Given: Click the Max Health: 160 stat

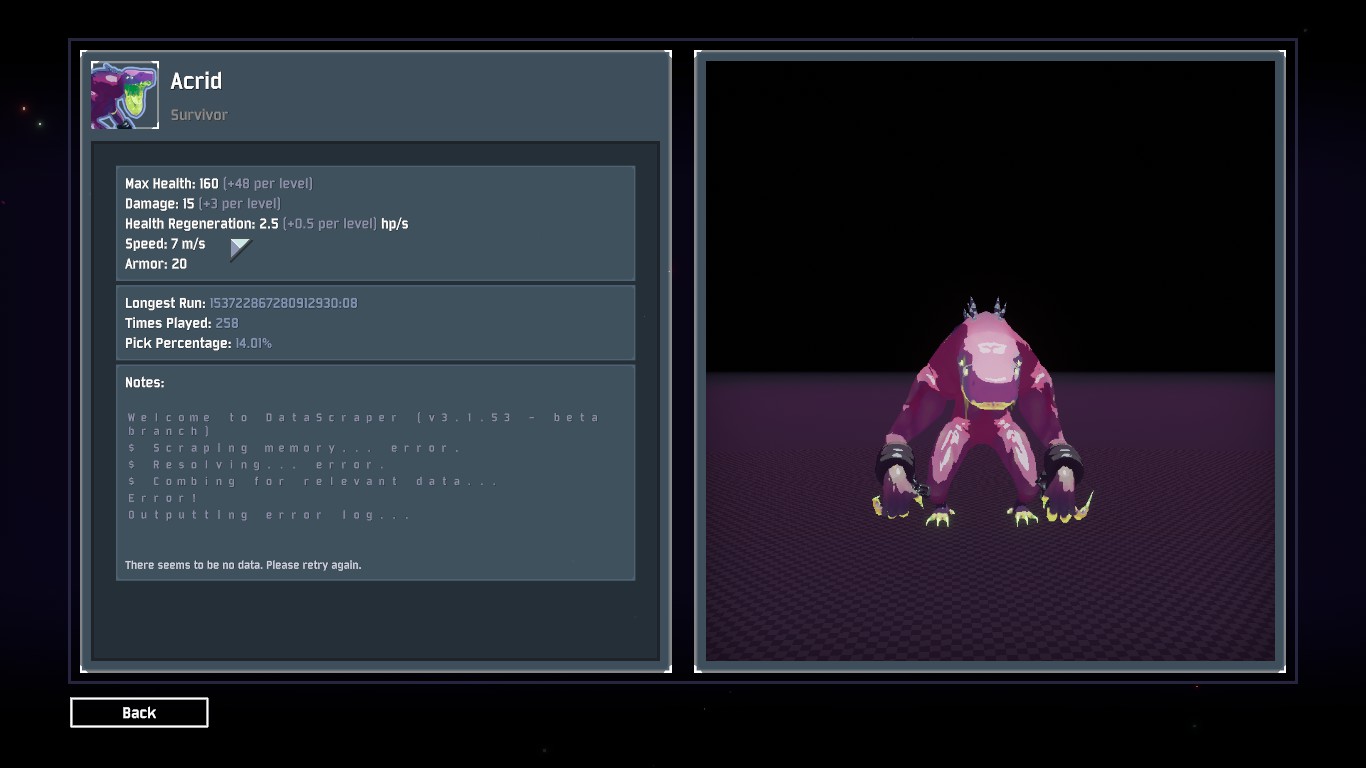Looking at the screenshot, I should tap(219, 184).
